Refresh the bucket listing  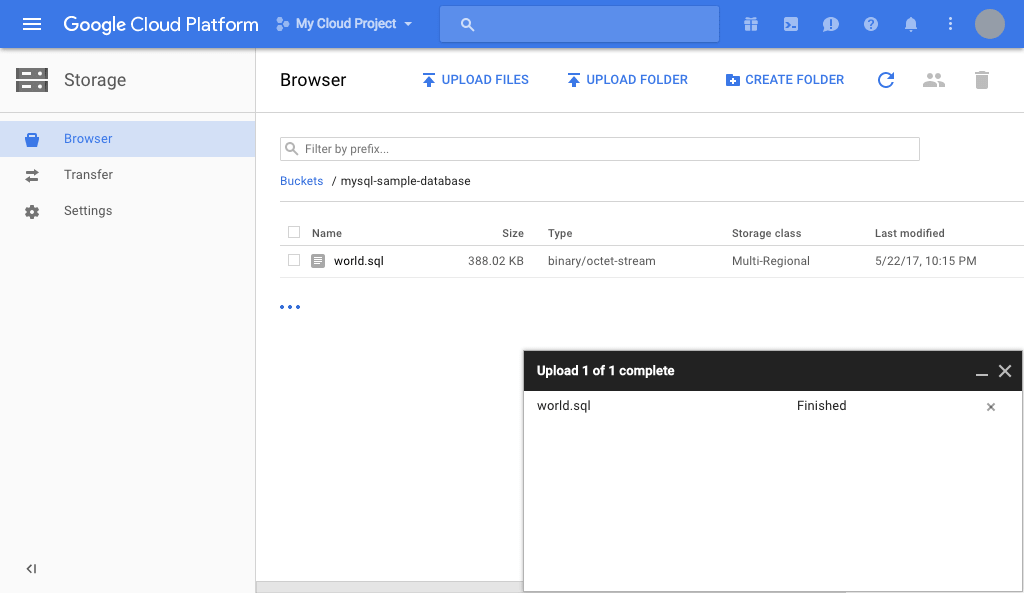point(886,80)
